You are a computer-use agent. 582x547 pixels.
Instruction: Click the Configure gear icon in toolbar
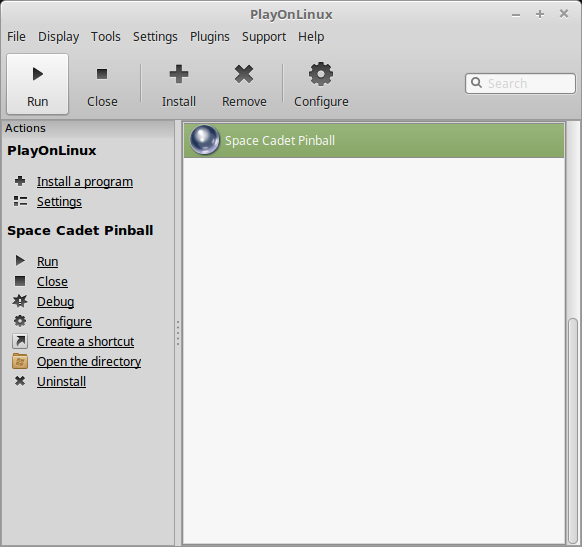tap(321, 74)
